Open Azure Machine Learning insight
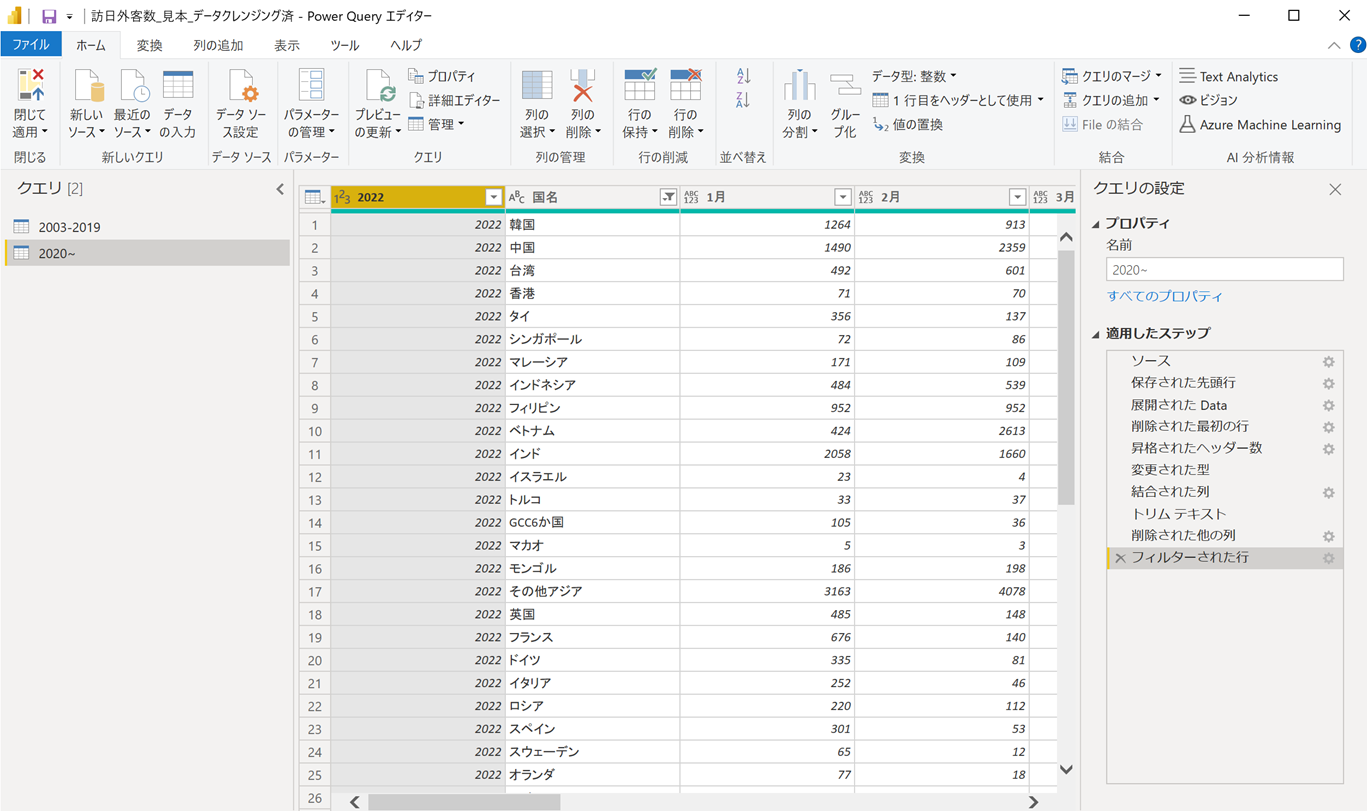The image size is (1367, 811). click(1260, 124)
